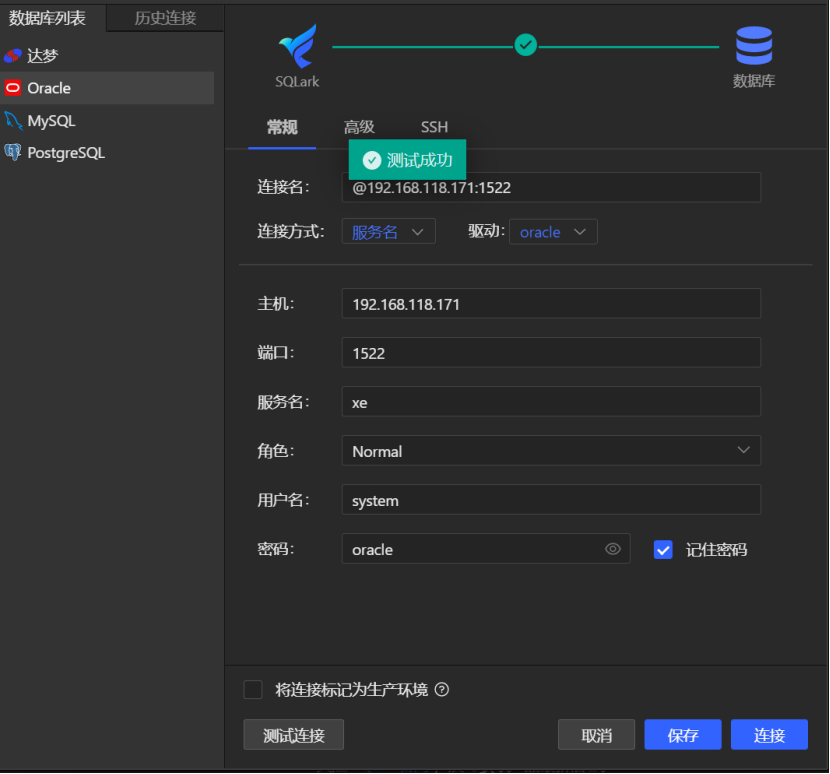Click the 达梦 database icon
This screenshot has height=774, width=830.
point(13,55)
